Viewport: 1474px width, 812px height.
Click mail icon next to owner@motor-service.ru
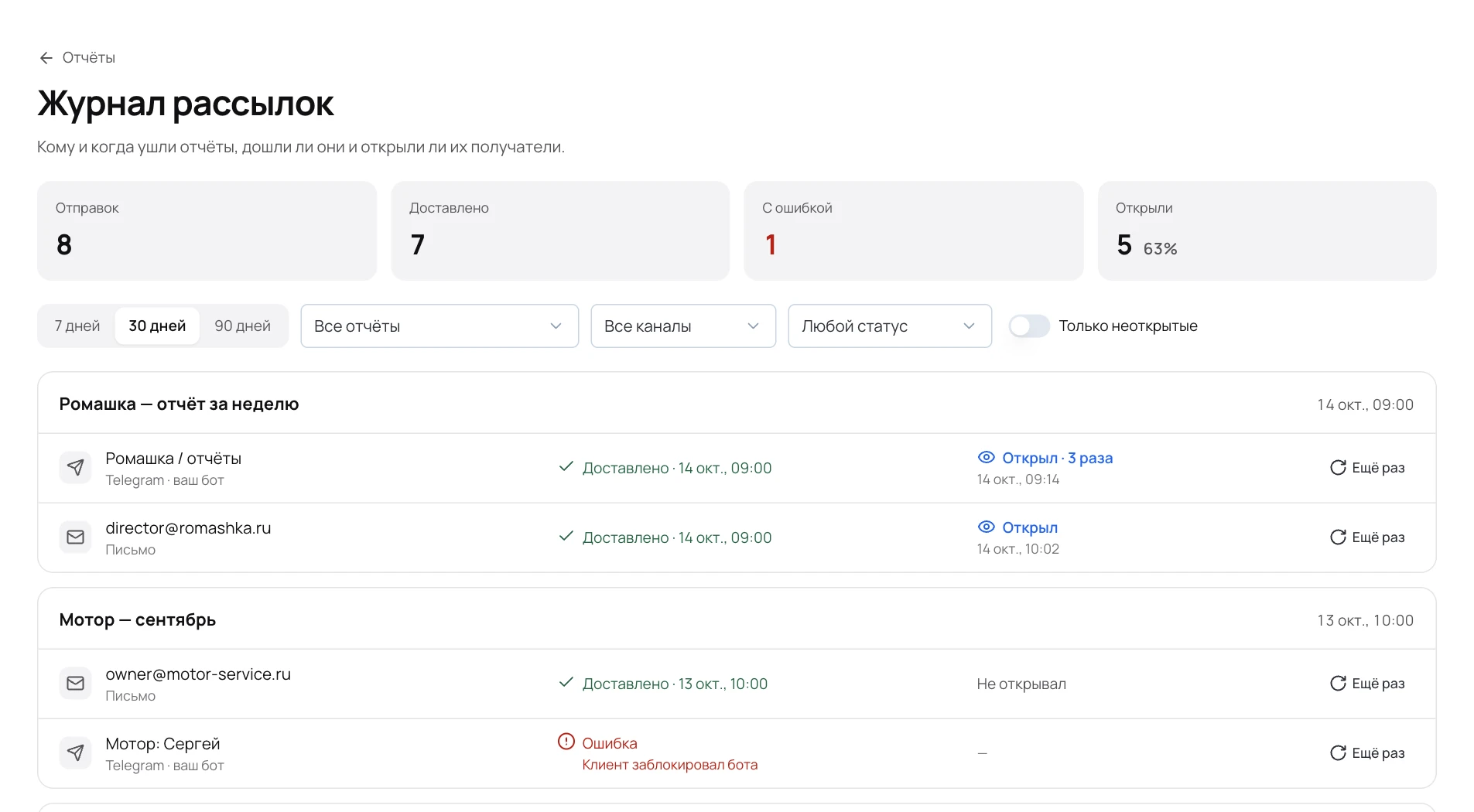tap(75, 684)
